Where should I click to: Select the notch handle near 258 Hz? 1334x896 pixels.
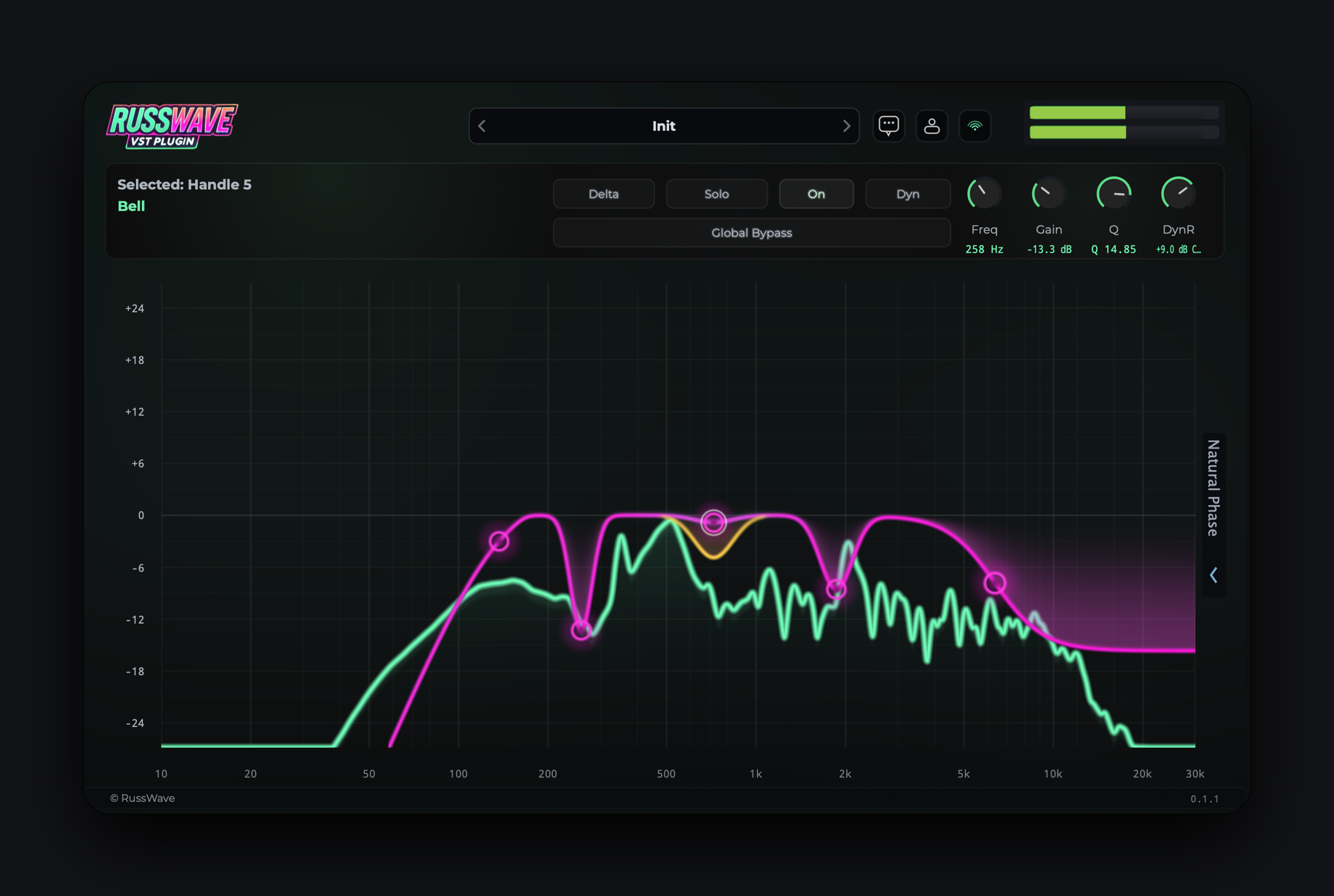(x=581, y=630)
